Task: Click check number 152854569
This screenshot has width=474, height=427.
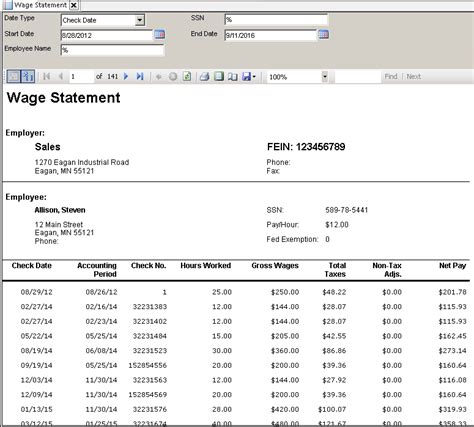Action: coord(148,395)
